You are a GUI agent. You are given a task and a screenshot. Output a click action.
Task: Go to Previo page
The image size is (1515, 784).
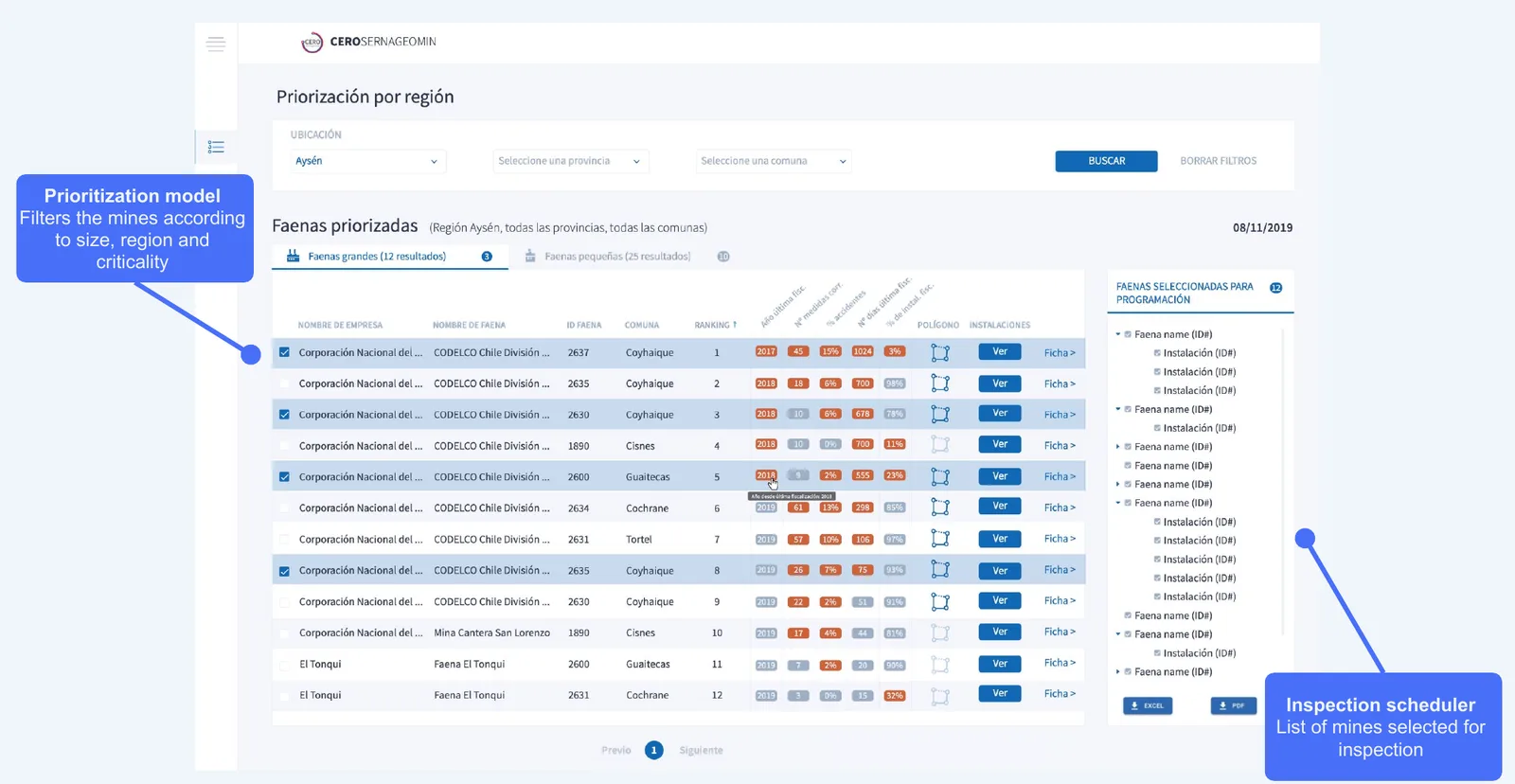pos(615,751)
